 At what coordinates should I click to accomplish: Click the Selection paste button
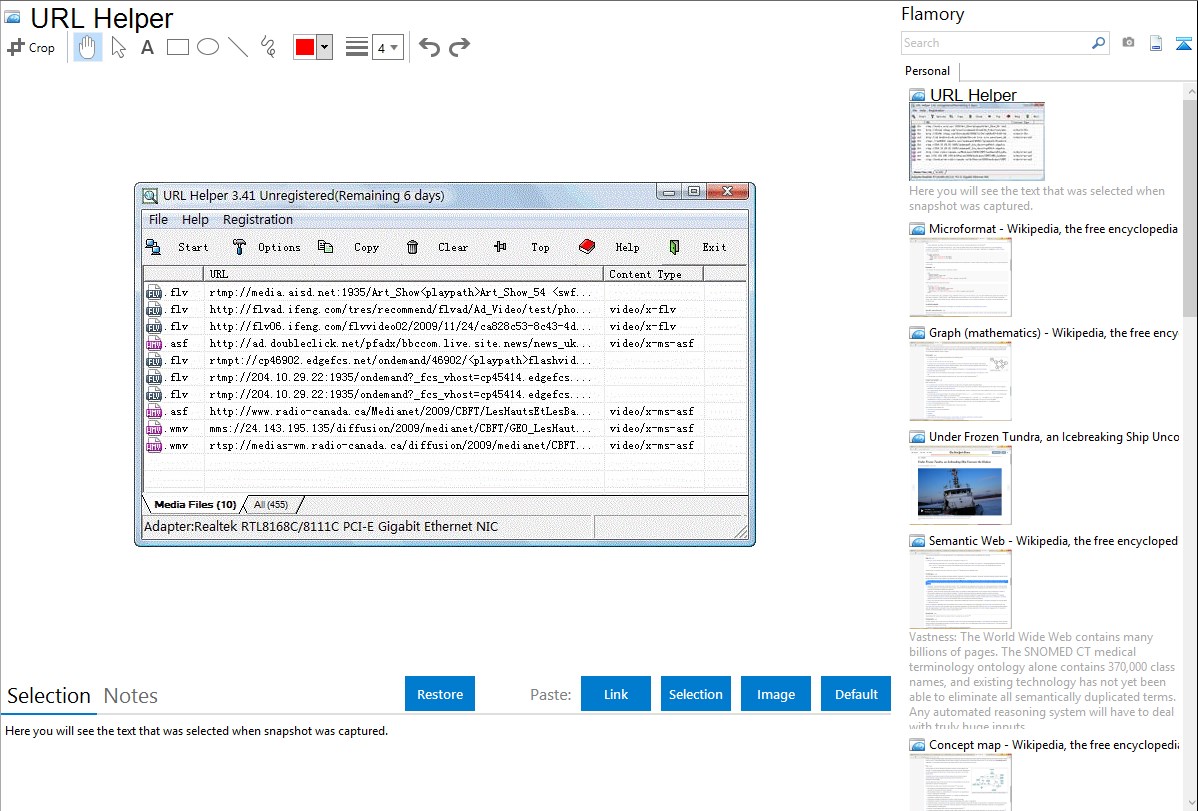[x=695, y=694]
